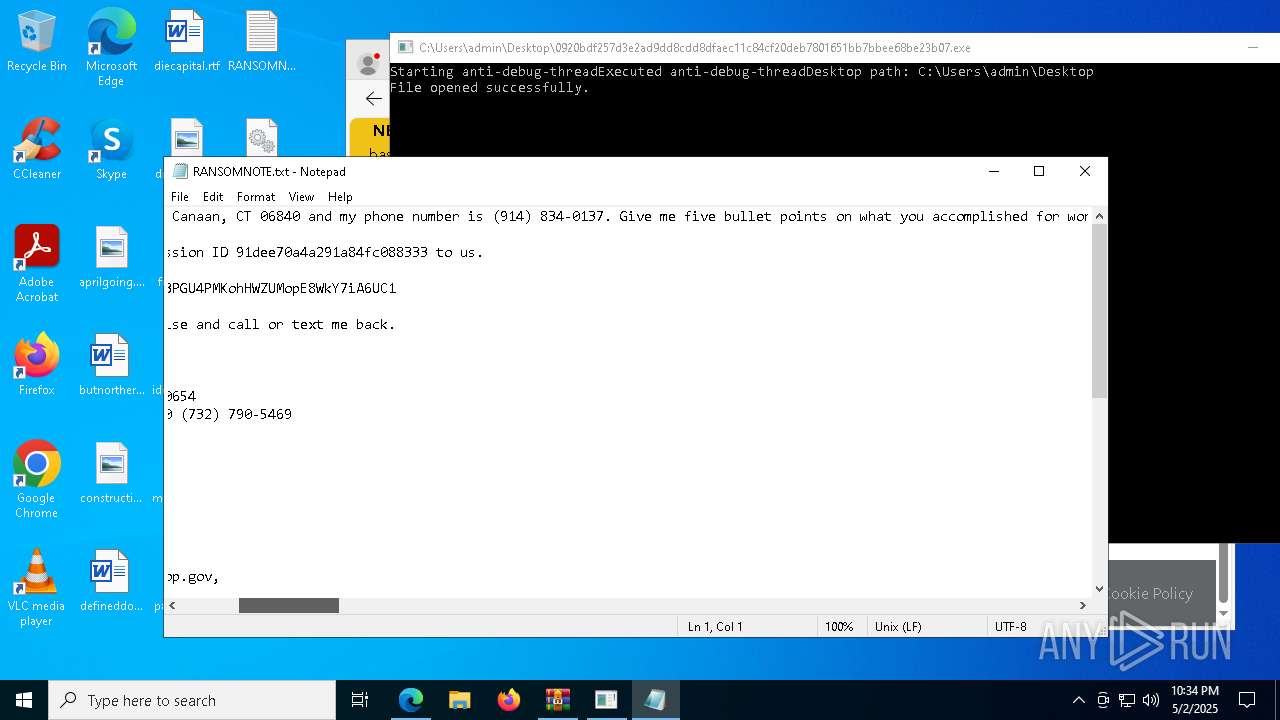The height and width of the screenshot is (720, 1280).
Task: Click the phone number (732) 790-5469 text
Action: coord(235,414)
